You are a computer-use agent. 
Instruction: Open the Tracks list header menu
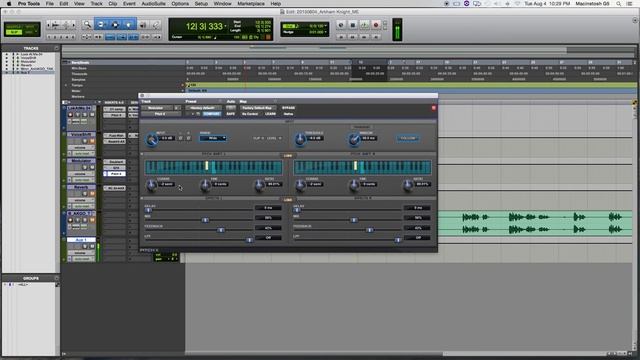[56, 48]
